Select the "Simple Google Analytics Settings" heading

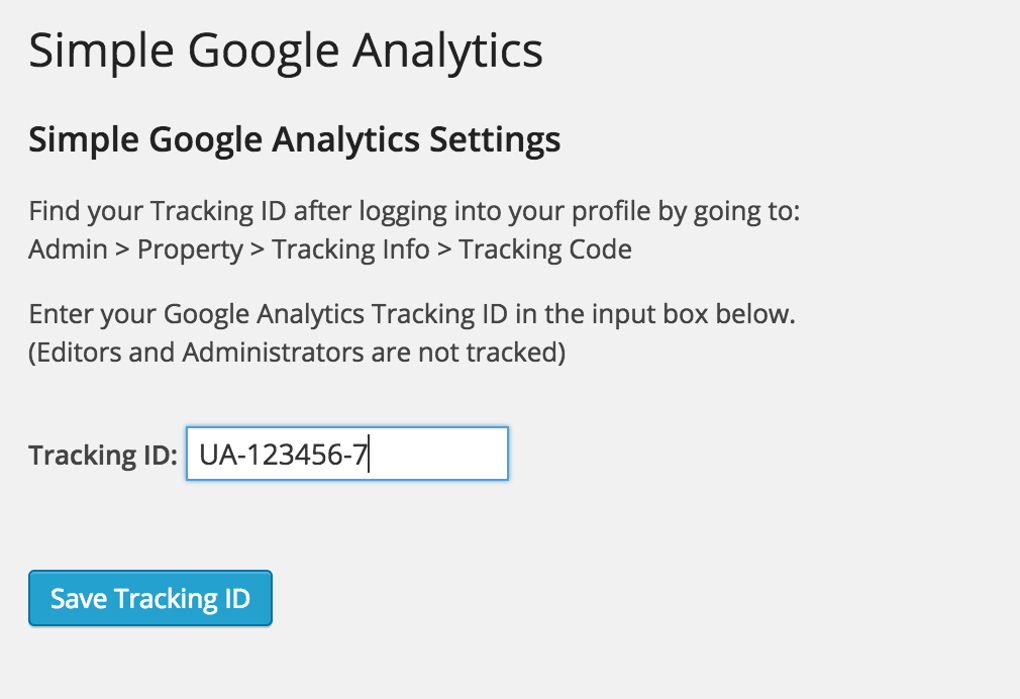(294, 140)
